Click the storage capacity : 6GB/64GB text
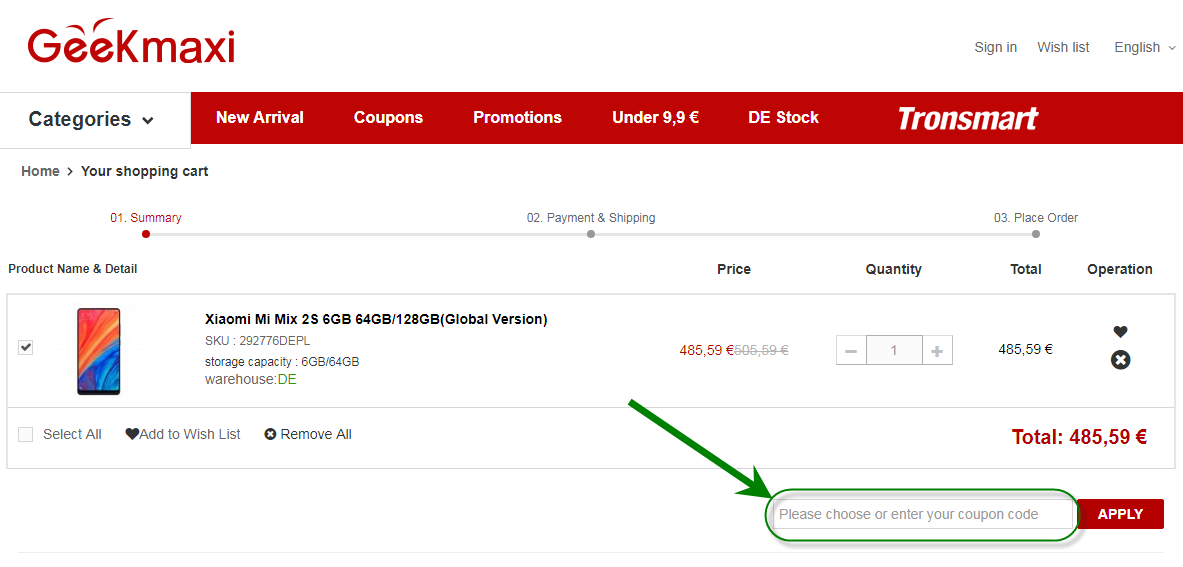The width and height of the screenshot is (1183, 567). 281,362
